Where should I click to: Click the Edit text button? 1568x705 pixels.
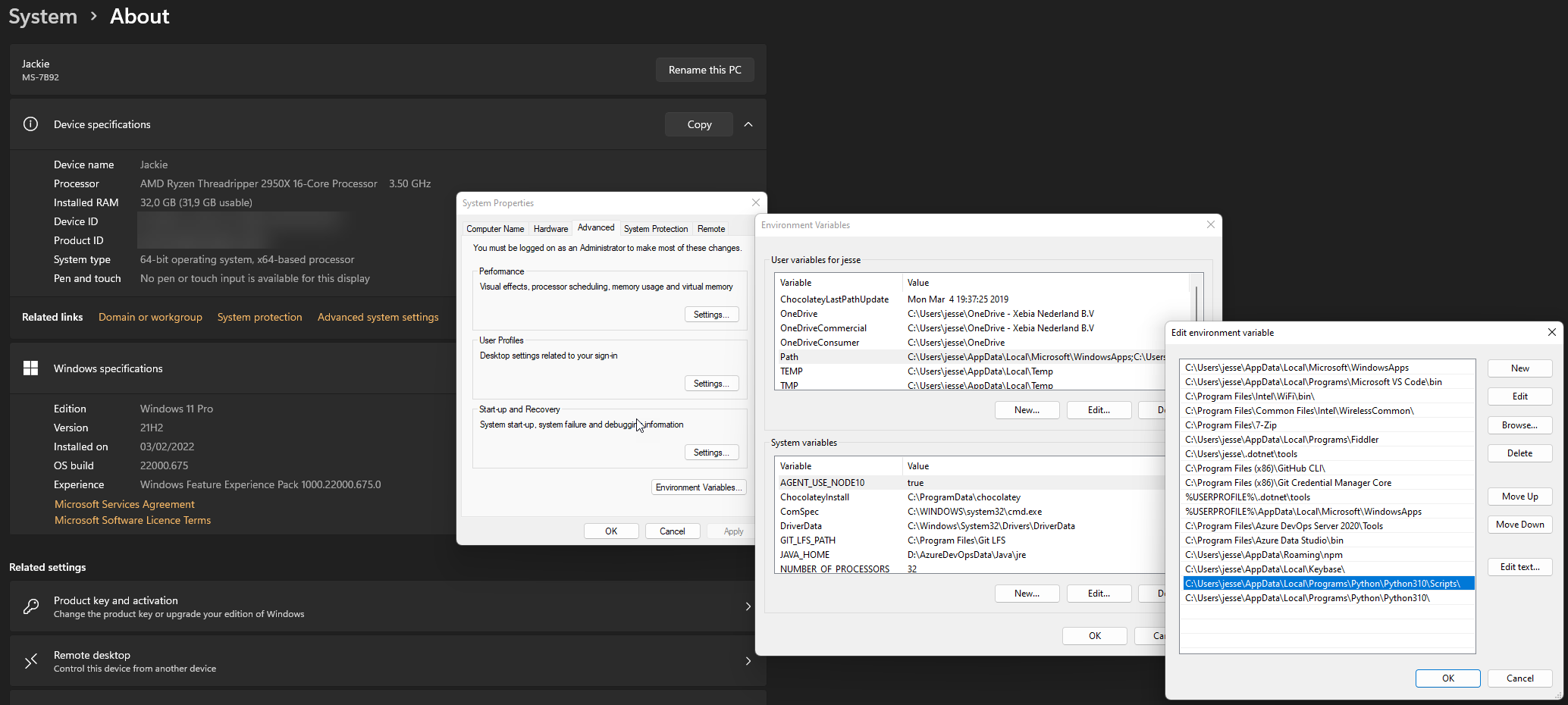click(x=1519, y=566)
